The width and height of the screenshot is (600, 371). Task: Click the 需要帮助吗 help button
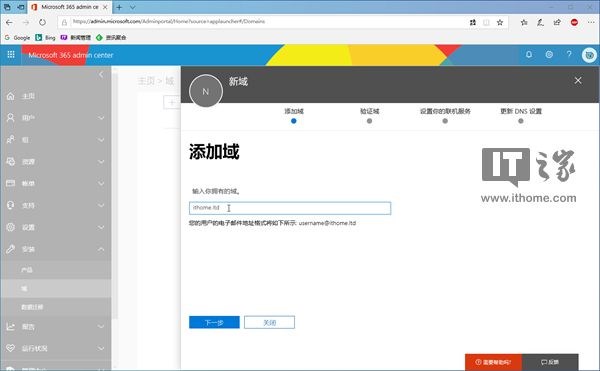coord(493,362)
